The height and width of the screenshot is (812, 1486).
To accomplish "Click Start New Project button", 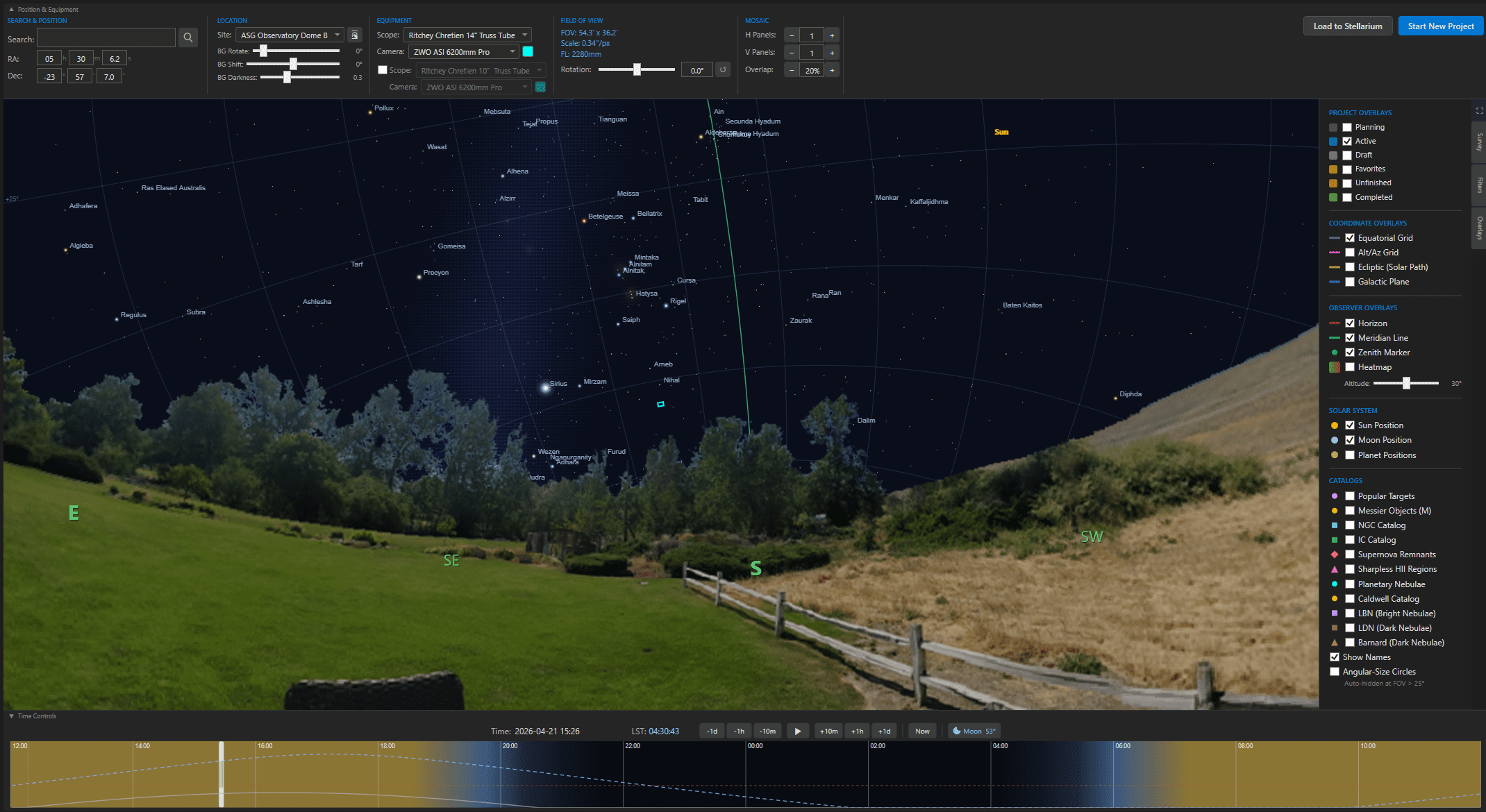I will click(x=1440, y=26).
